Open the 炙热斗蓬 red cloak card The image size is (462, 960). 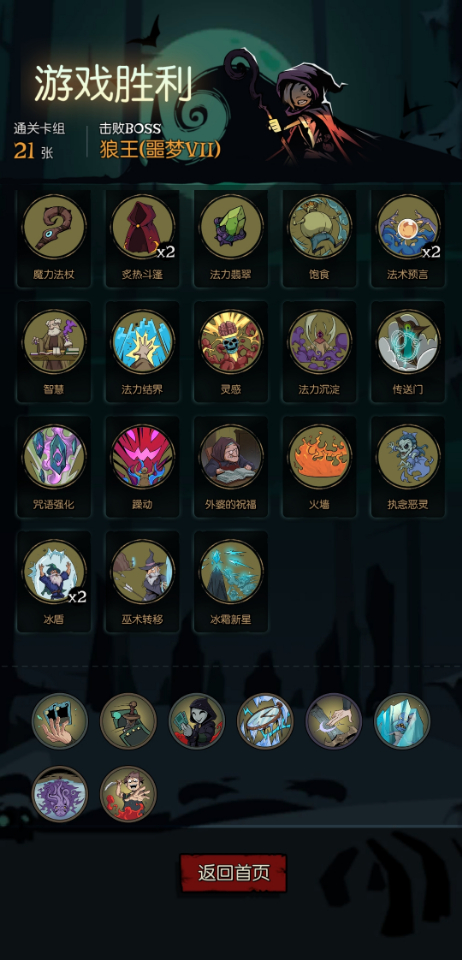click(x=143, y=227)
